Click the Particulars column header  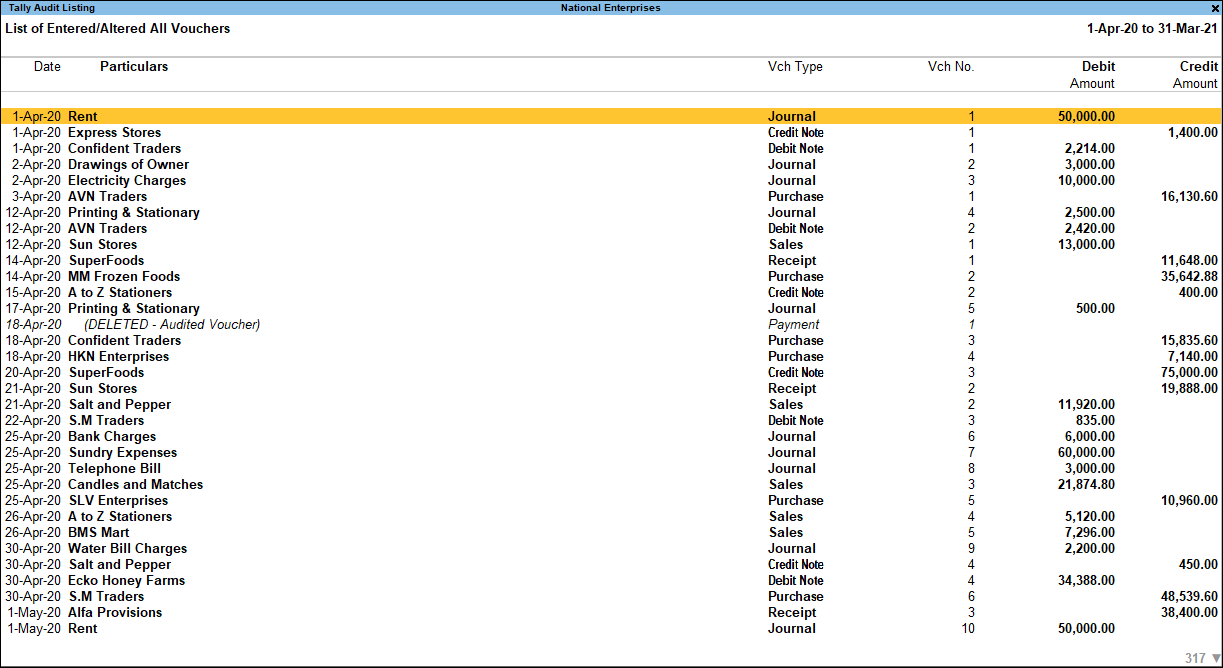(x=134, y=67)
